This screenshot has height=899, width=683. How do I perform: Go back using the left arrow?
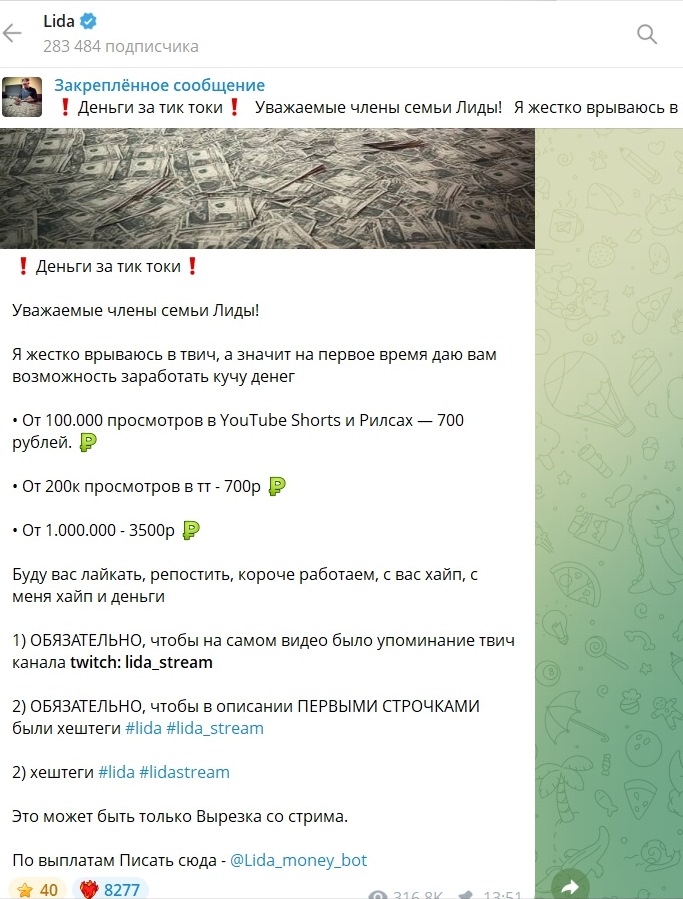click(x=12, y=34)
